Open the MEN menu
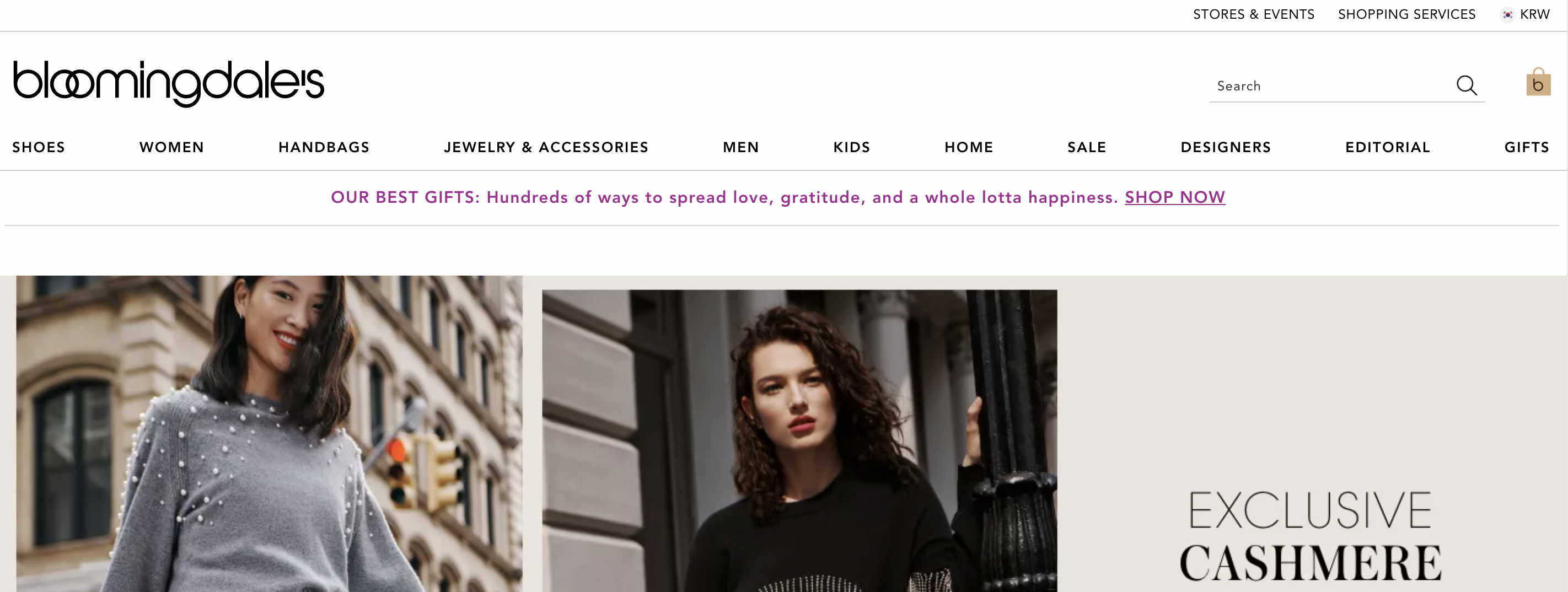 [741, 147]
